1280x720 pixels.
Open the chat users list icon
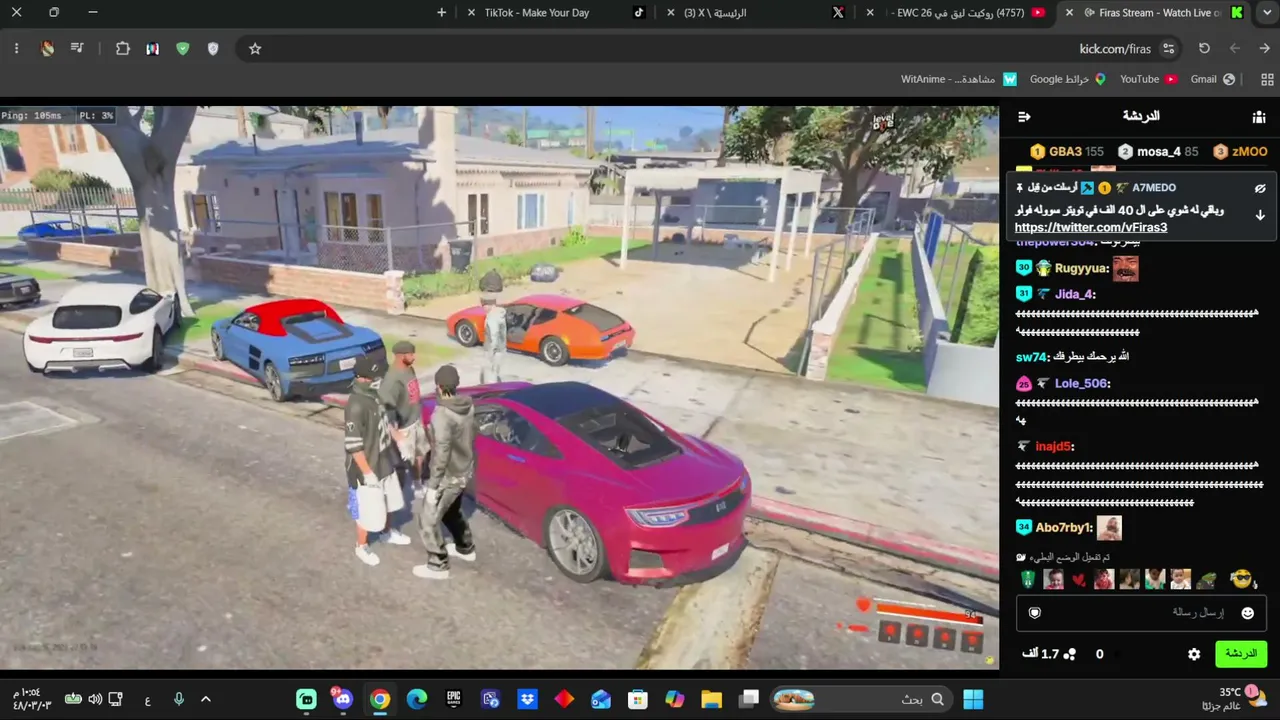click(1259, 117)
